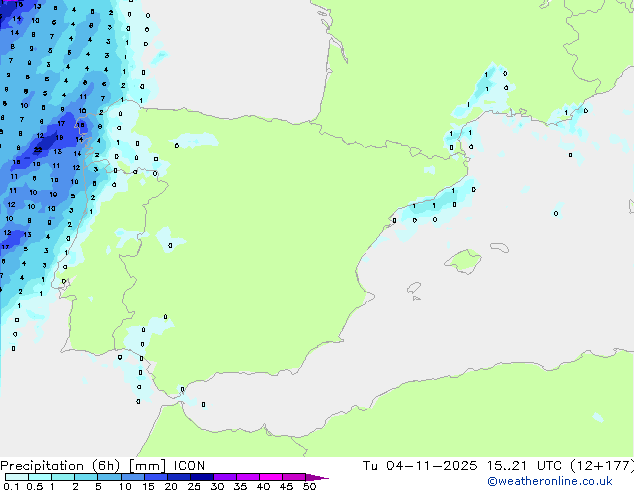Click the "(6h)" interval label
634x490 pixels.
(x=106, y=466)
